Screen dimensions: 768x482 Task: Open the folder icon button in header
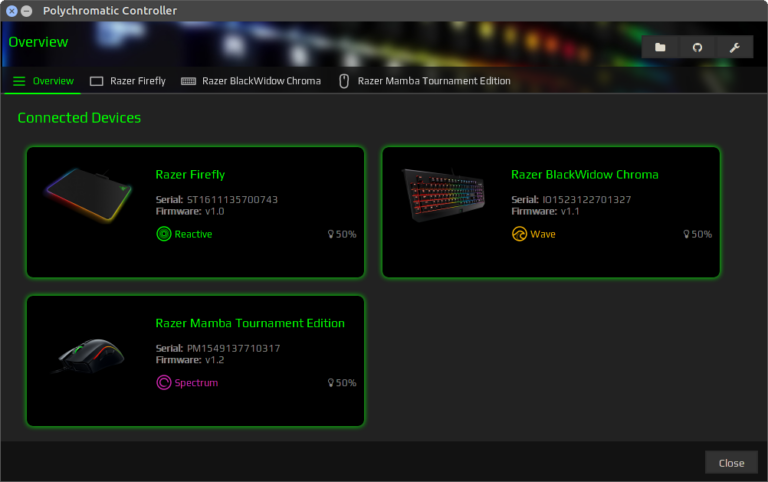click(x=660, y=47)
